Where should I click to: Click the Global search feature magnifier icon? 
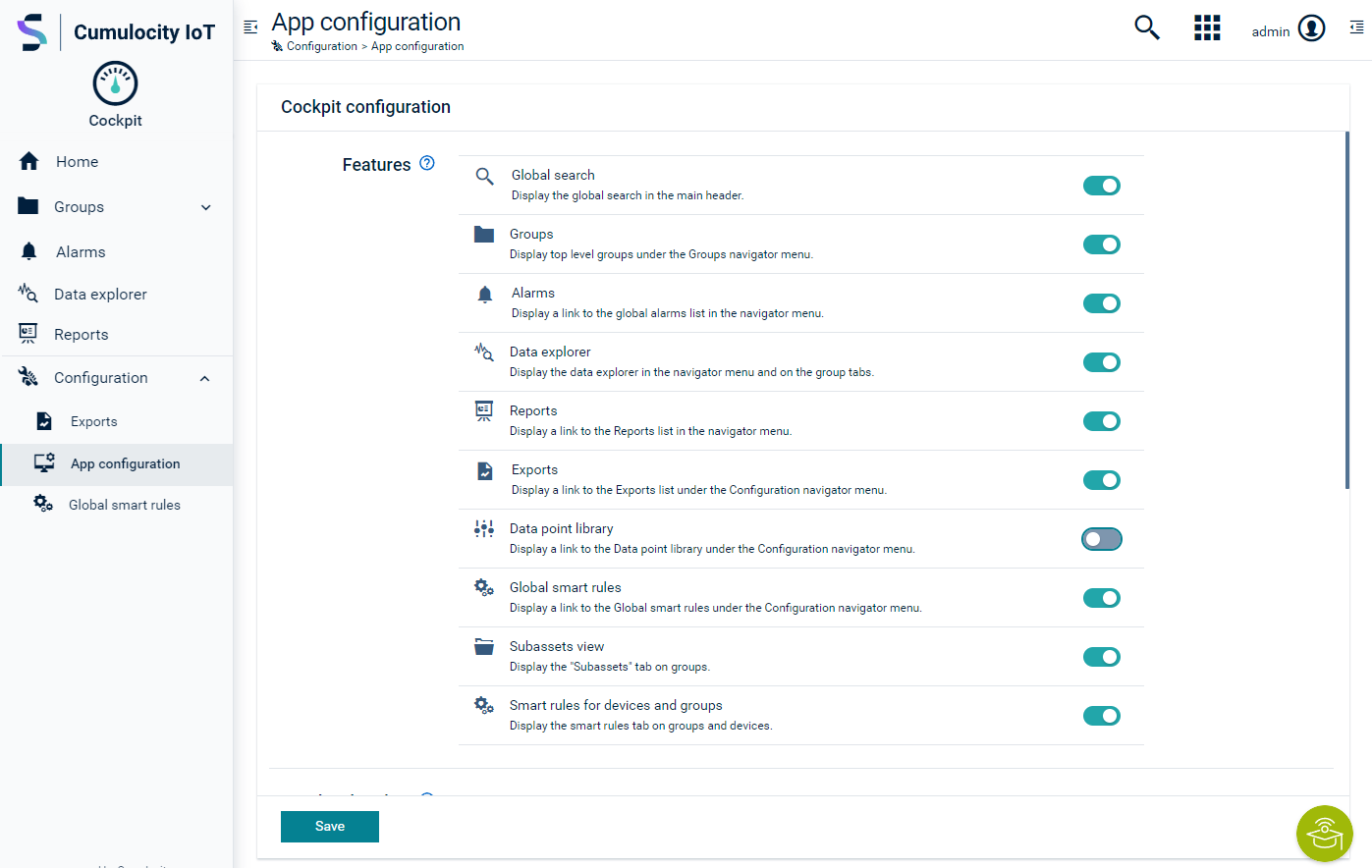(x=484, y=176)
